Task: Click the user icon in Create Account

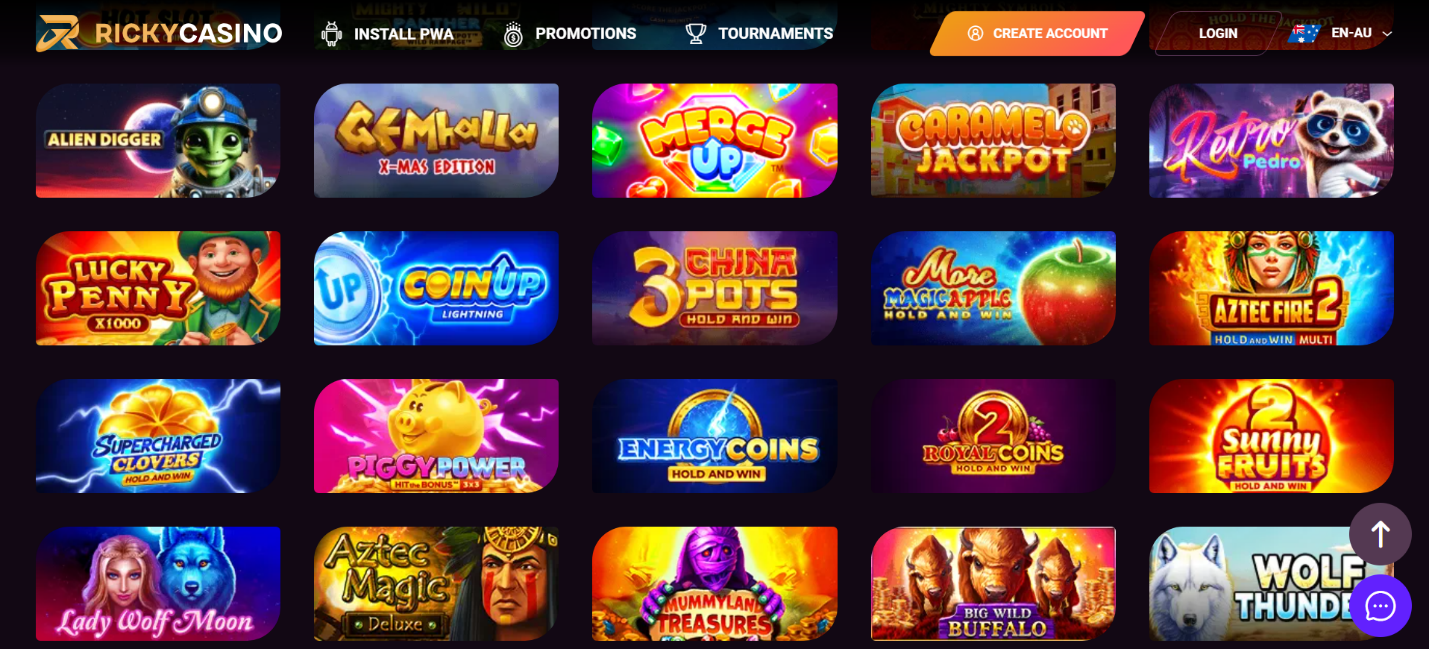Action: 975,33
